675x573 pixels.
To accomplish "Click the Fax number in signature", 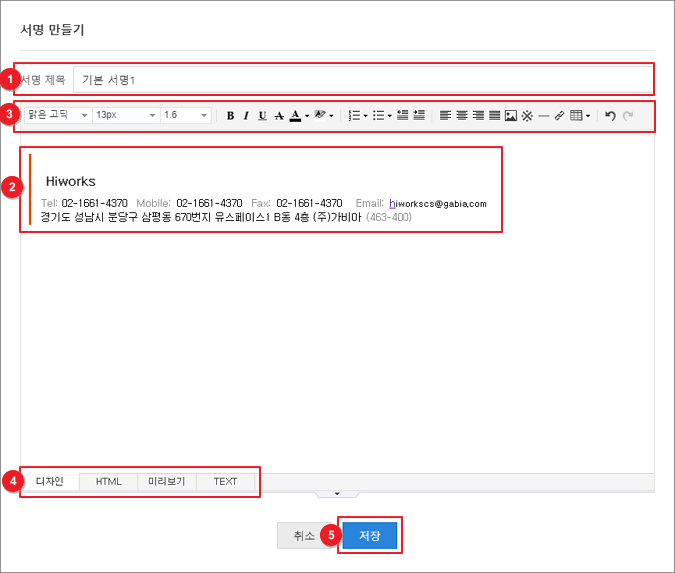I will (x=309, y=203).
